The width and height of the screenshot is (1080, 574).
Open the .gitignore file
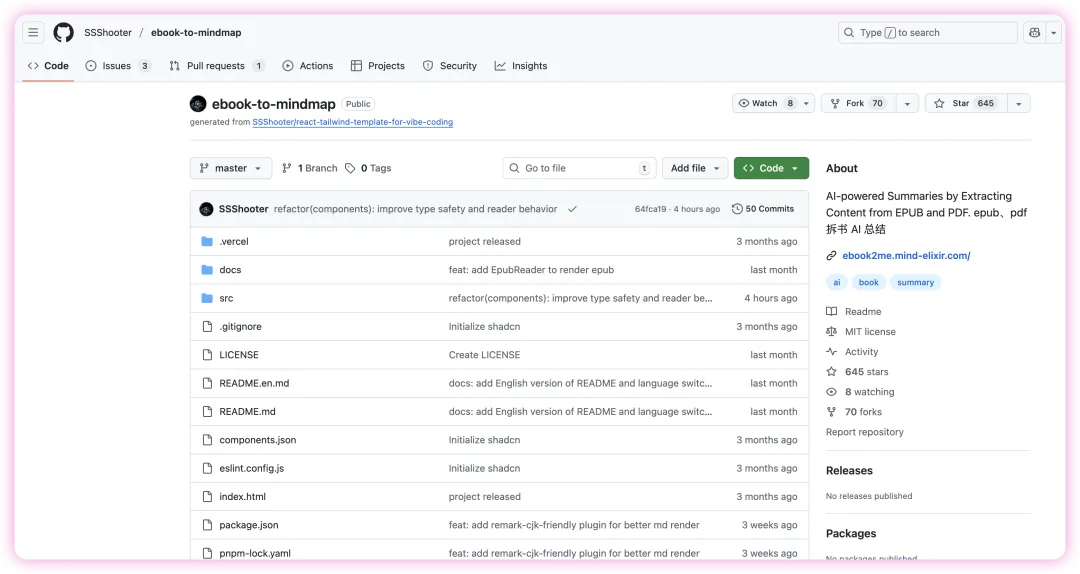(x=240, y=326)
